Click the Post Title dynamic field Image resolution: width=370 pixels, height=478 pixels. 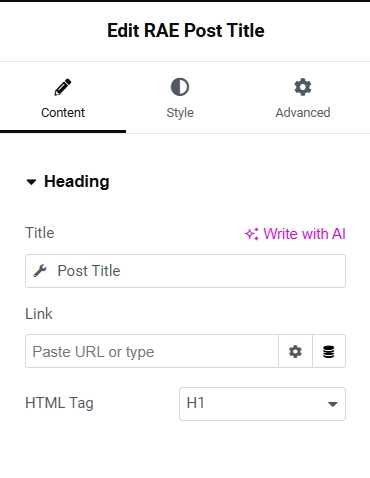185,271
